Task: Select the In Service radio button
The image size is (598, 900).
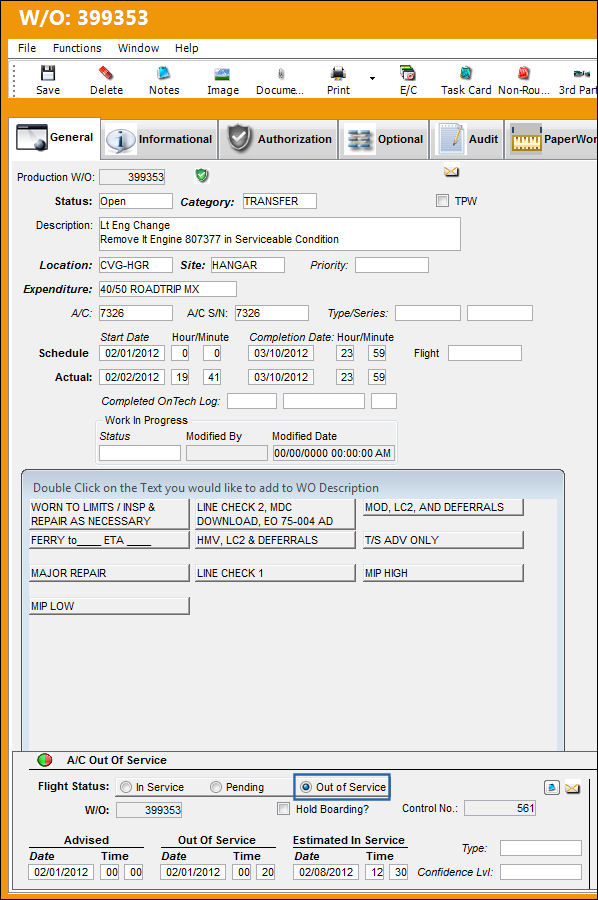Action: point(126,787)
